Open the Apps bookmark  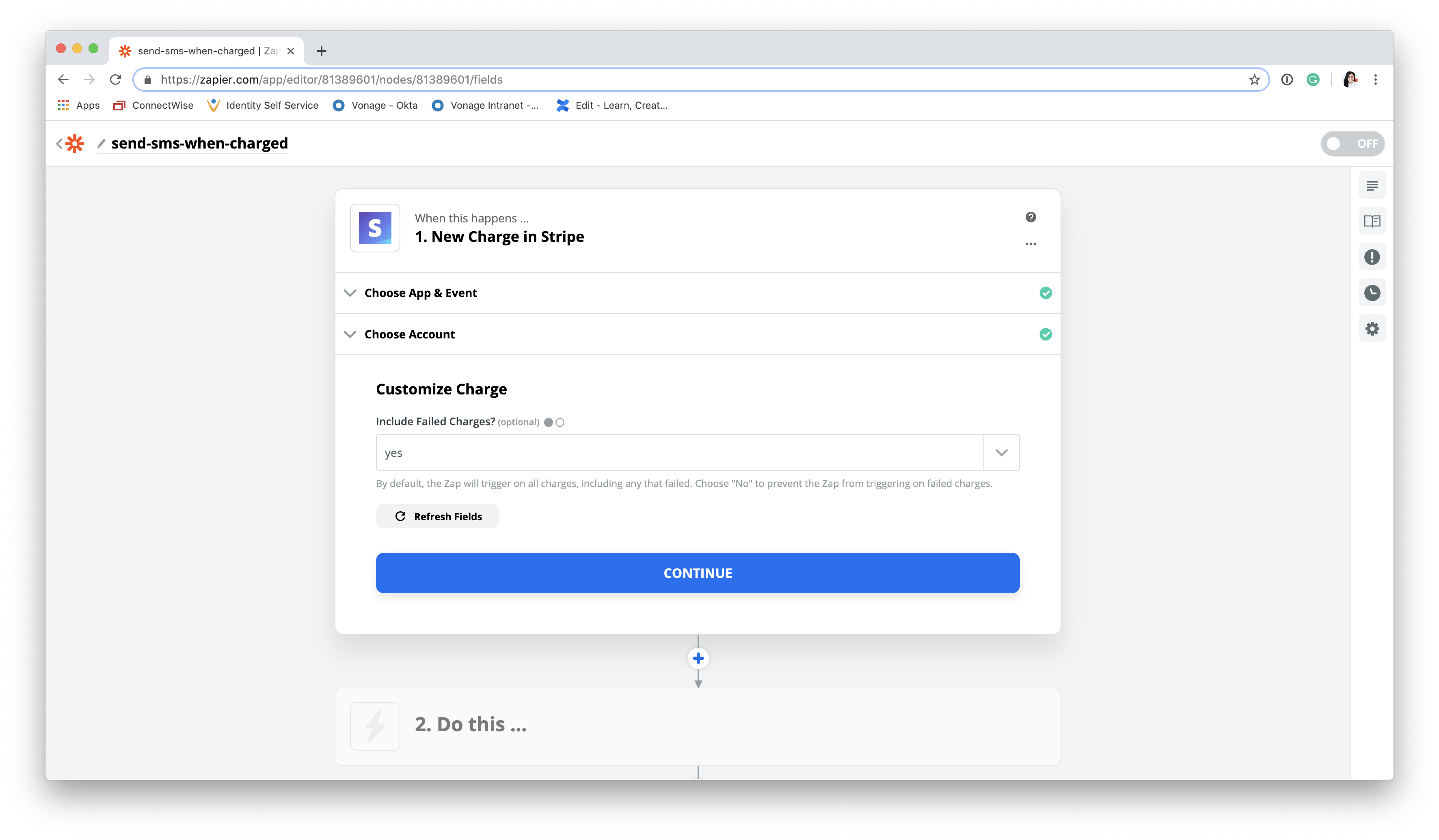pos(79,106)
